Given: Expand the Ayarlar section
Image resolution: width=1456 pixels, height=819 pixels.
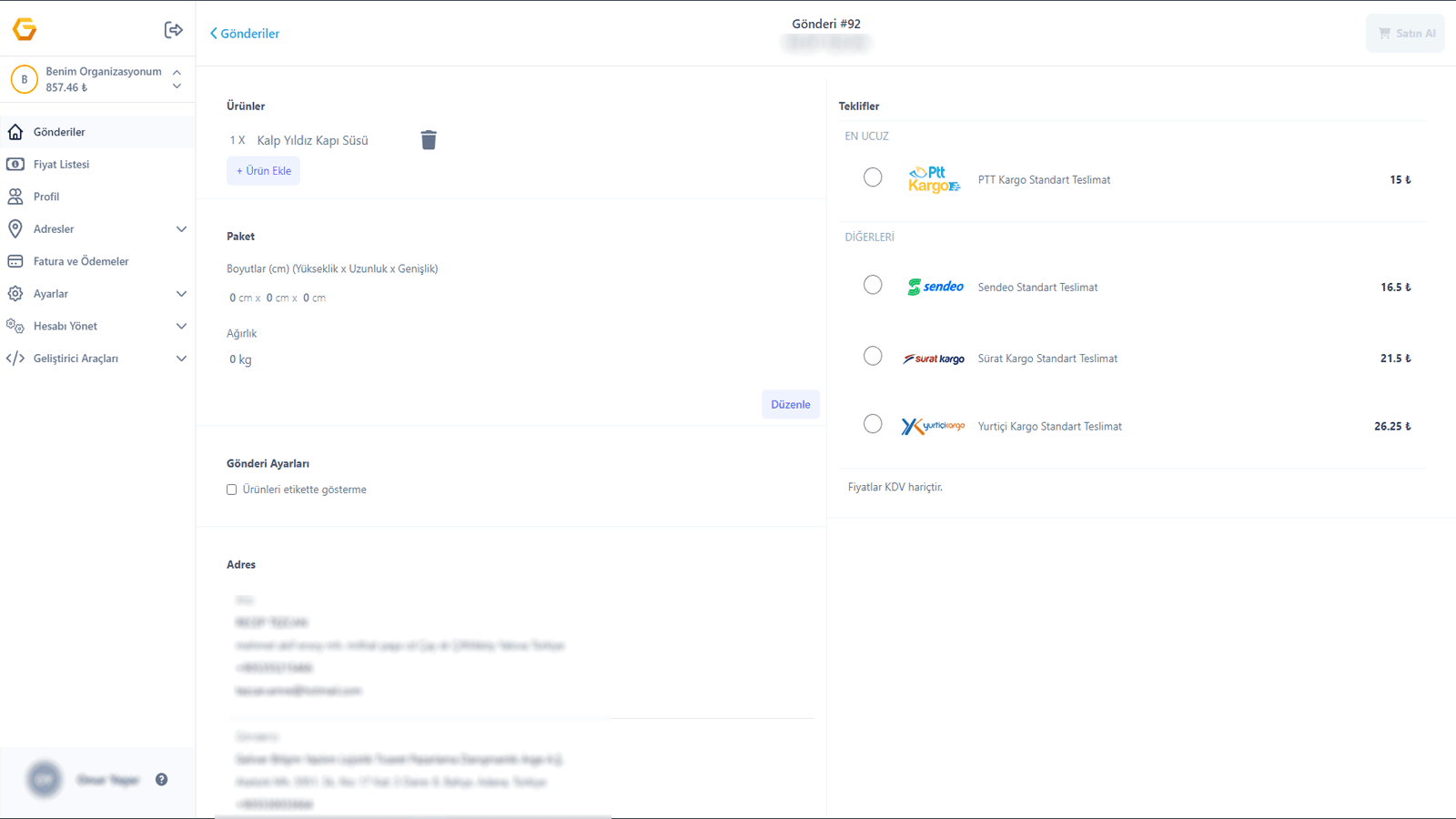Looking at the screenshot, I should point(181,293).
